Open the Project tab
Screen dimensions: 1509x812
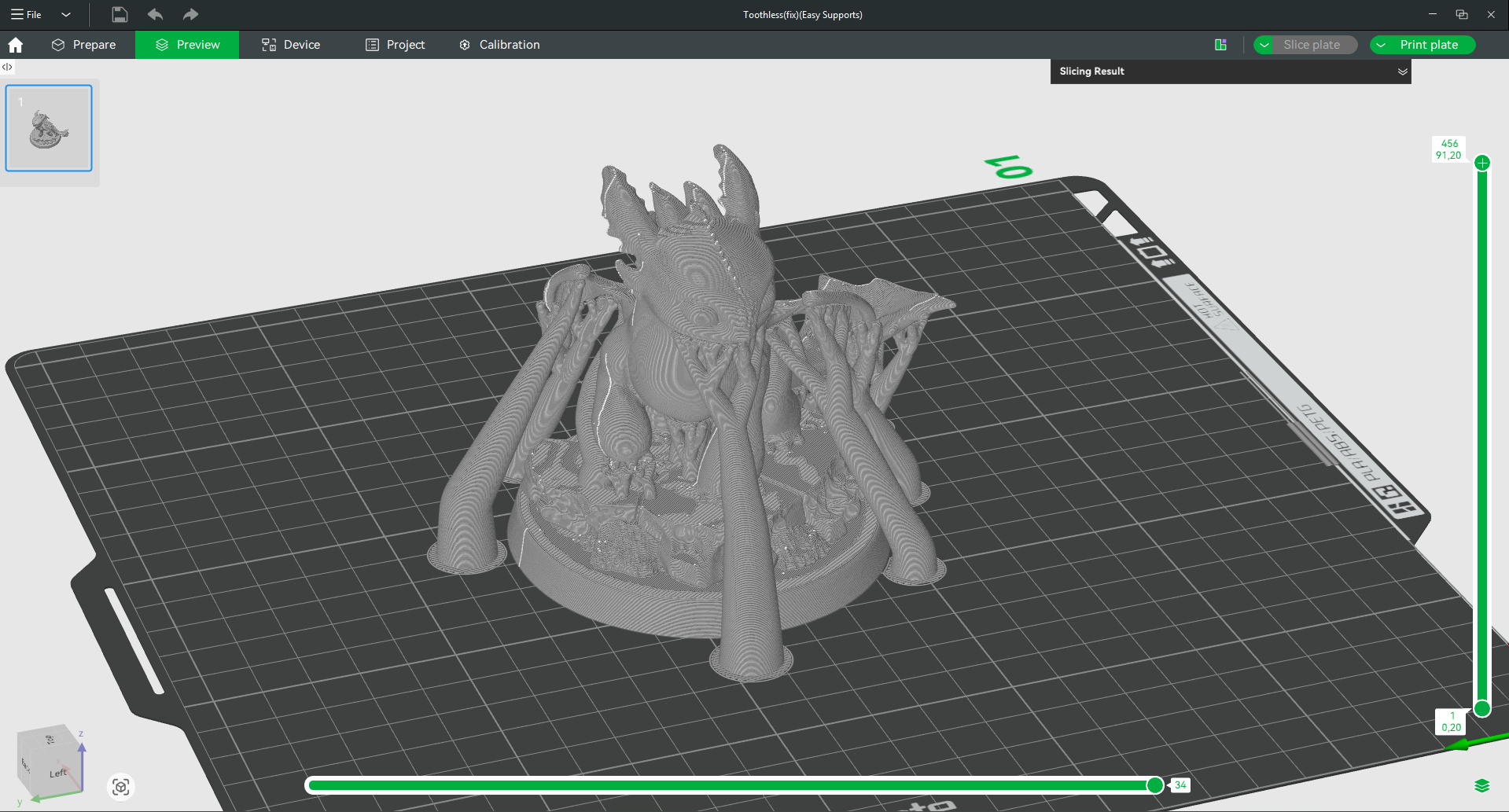395,45
